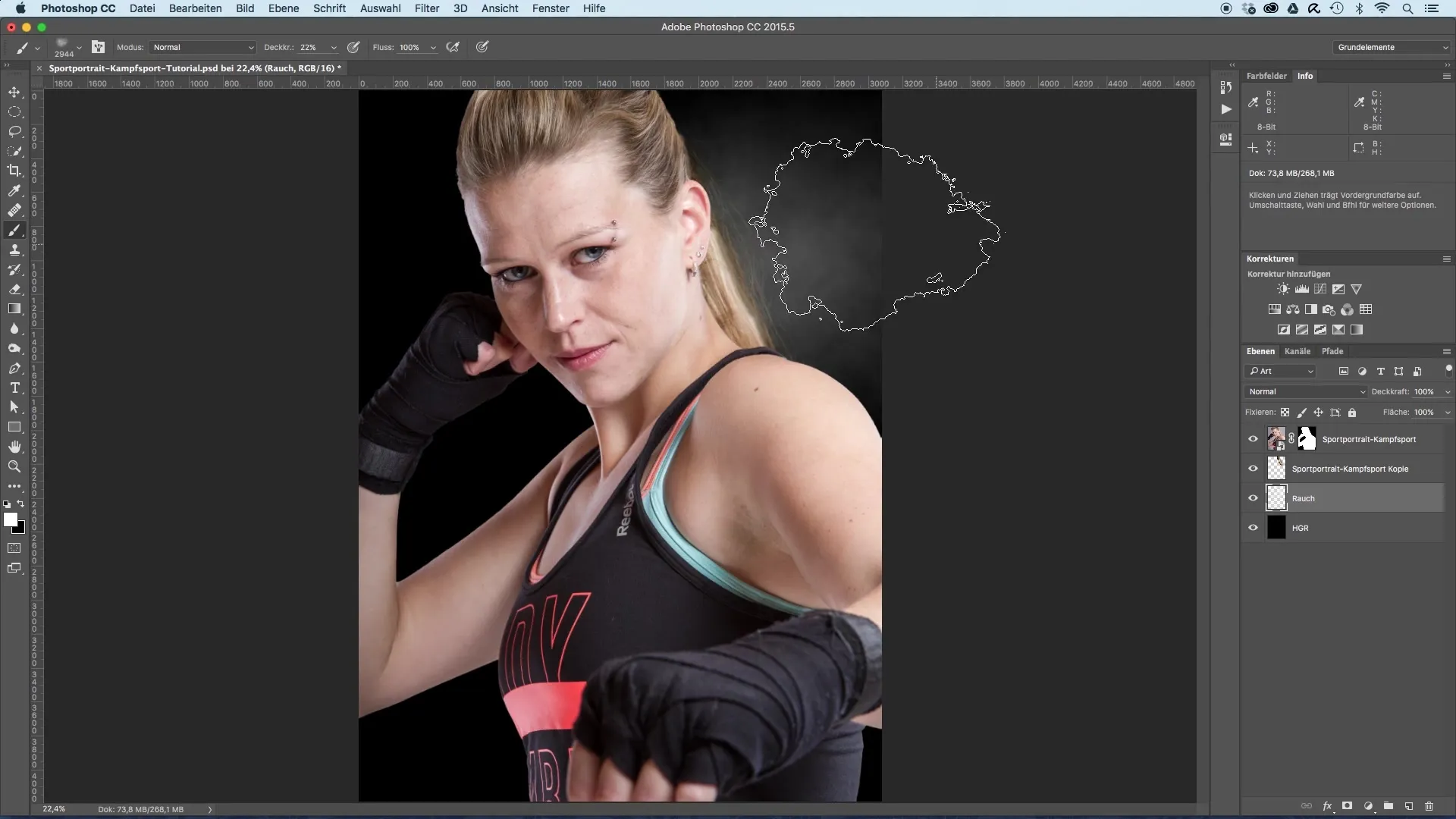
Task: Hide the Sportportrait-Kampfsport layer
Action: coord(1253,439)
